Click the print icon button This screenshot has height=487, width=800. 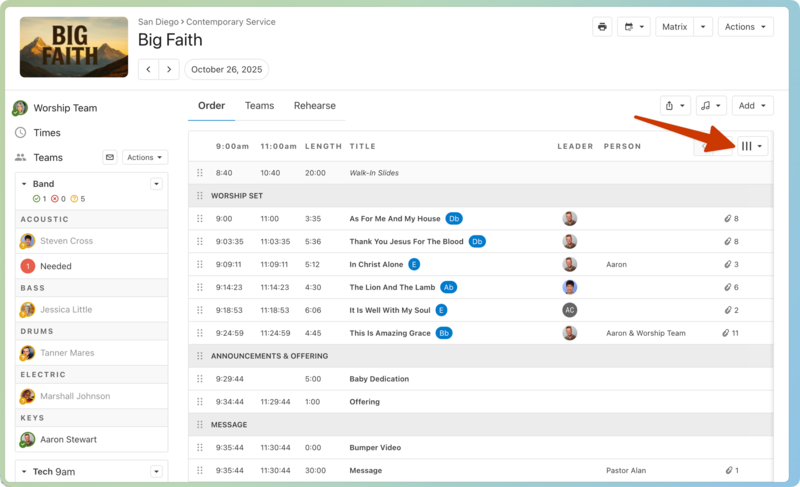coord(602,27)
